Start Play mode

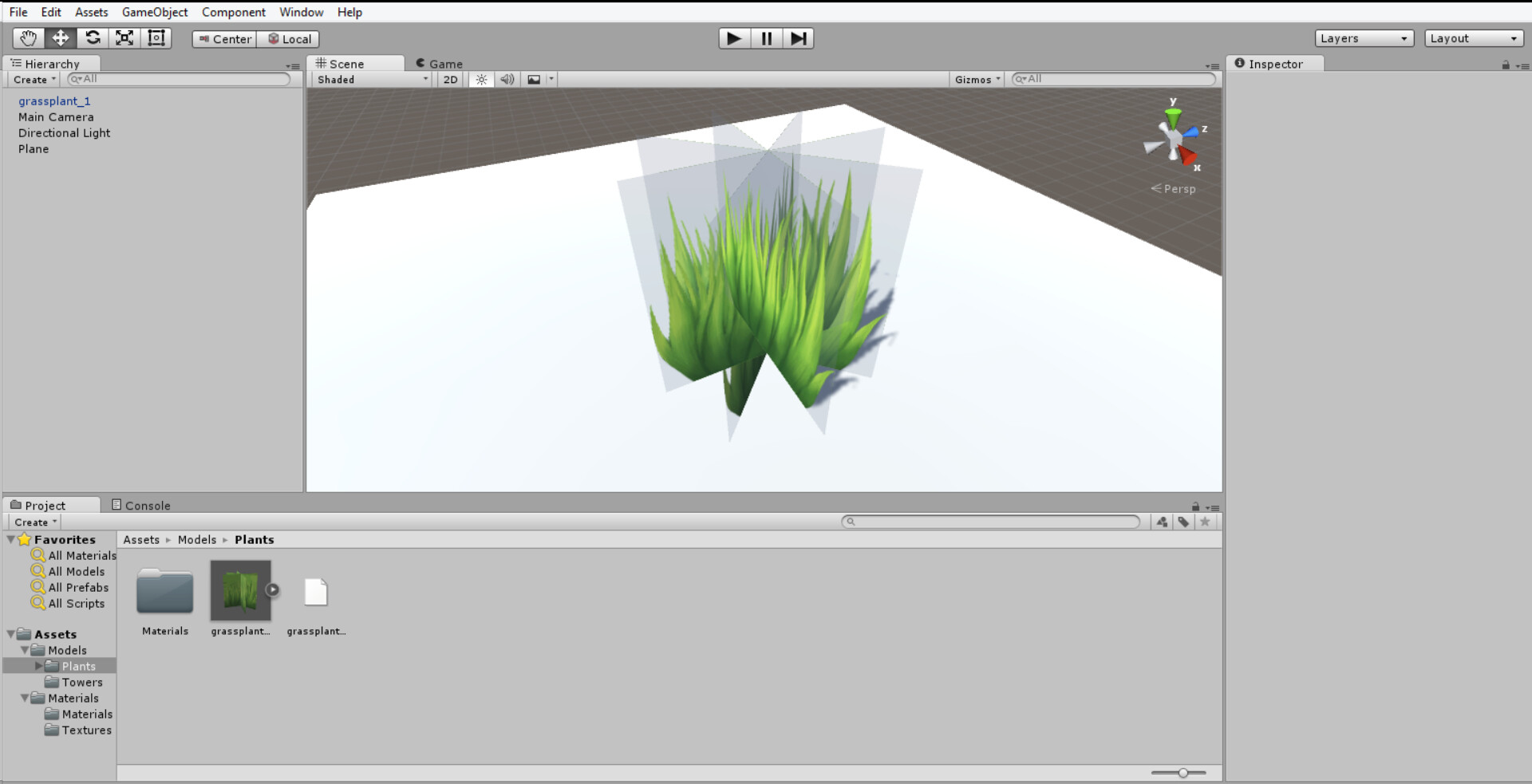coord(734,38)
